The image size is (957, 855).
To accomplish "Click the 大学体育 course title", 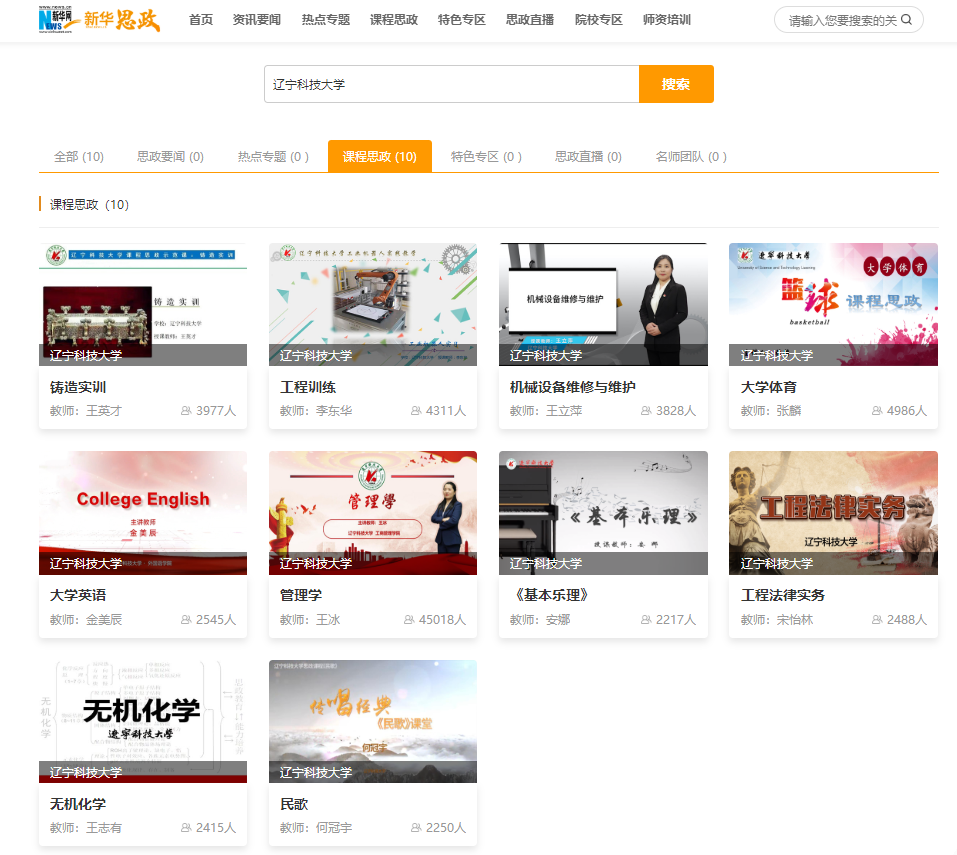I will (768, 387).
